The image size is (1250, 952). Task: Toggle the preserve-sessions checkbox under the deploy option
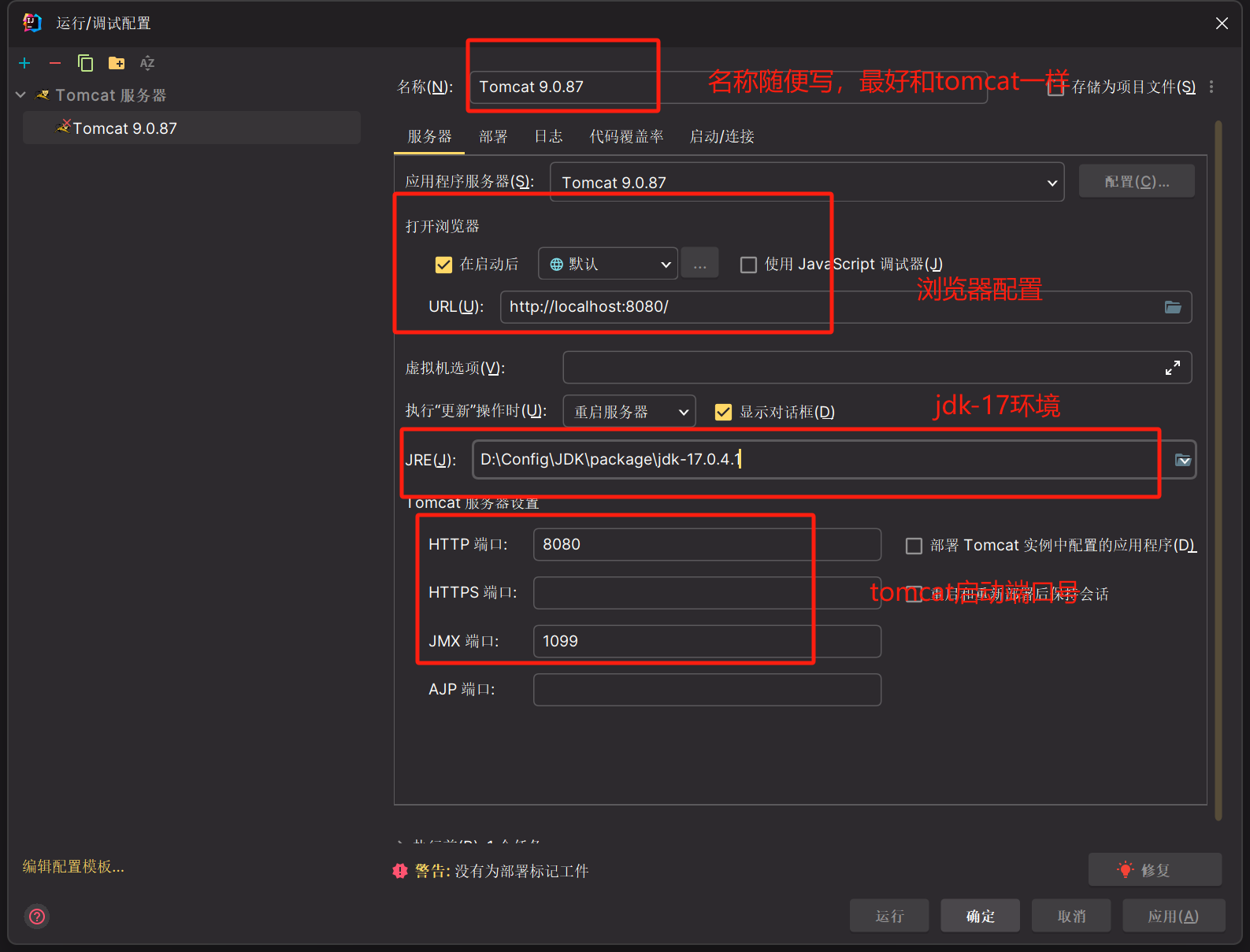914,594
